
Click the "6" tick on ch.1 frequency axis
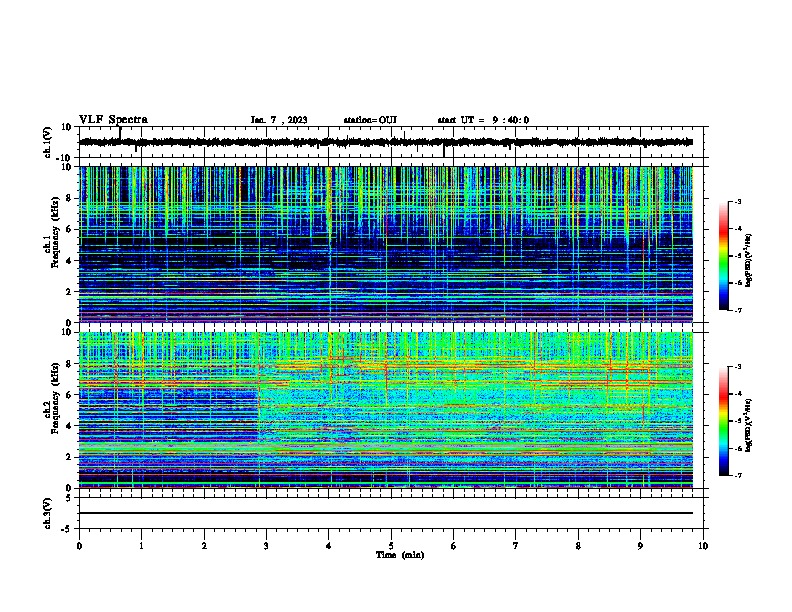pos(69,229)
